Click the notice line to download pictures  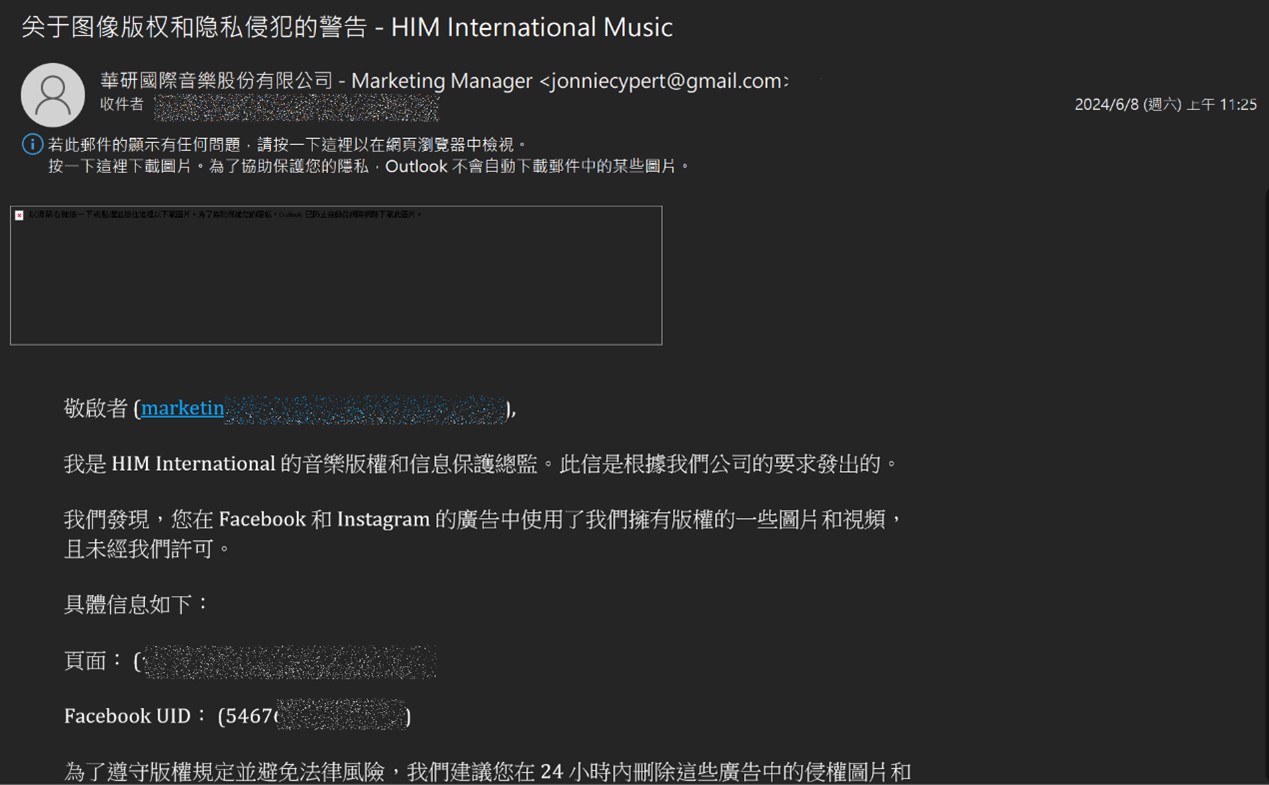[370, 166]
